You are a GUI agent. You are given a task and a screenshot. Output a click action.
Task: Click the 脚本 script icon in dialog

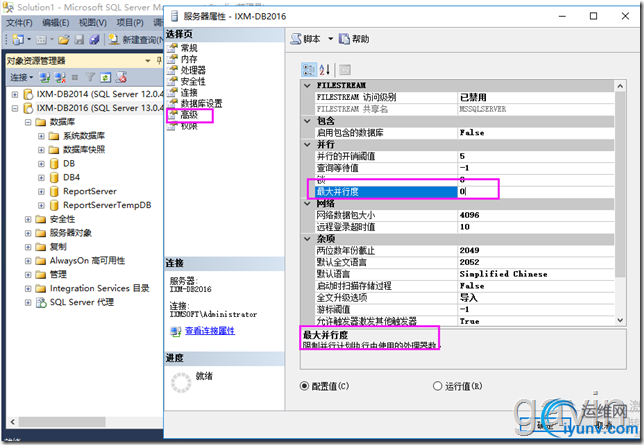tap(296, 39)
